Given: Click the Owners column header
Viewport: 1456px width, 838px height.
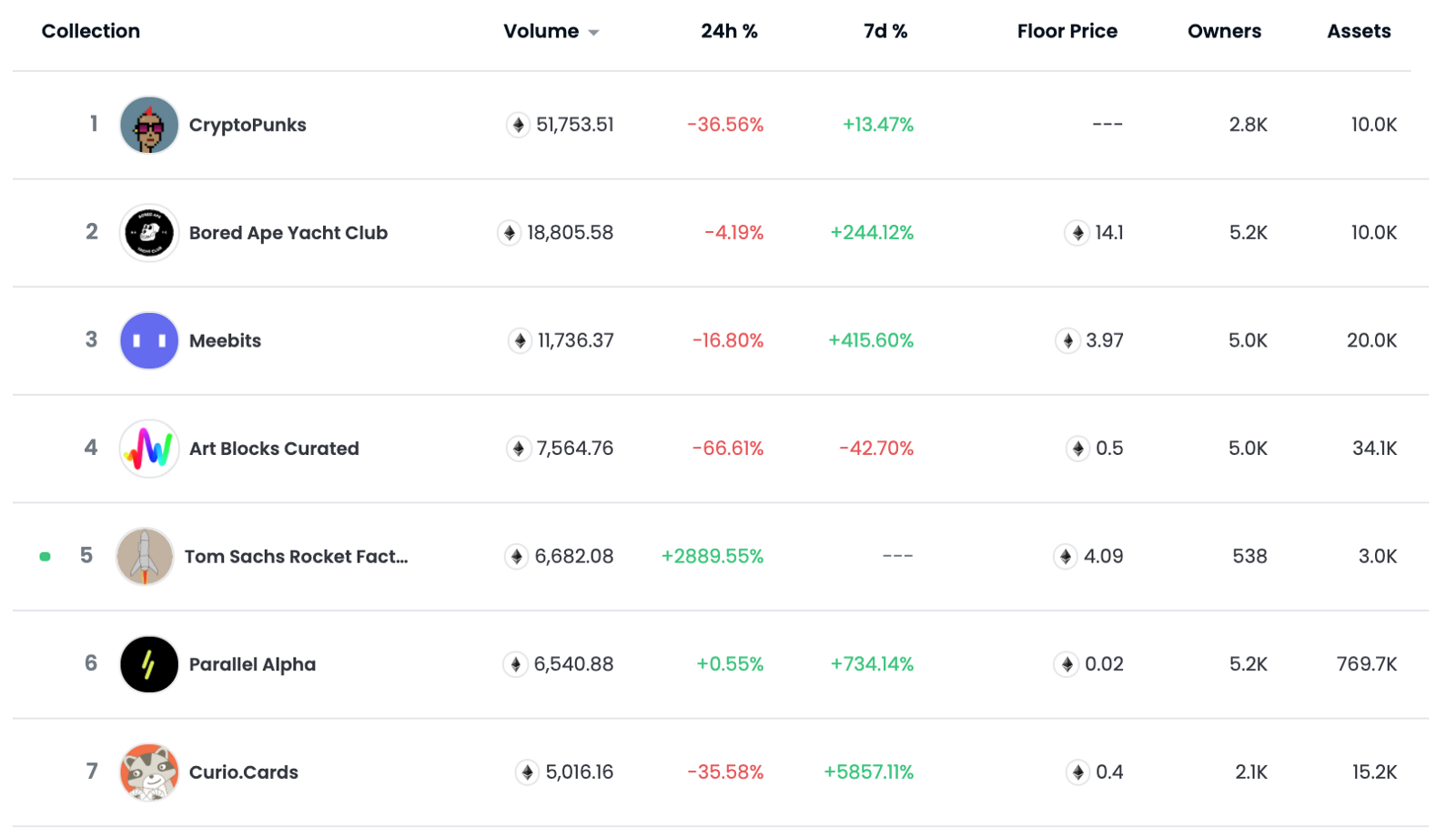Looking at the screenshot, I should pyautogui.click(x=1224, y=30).
